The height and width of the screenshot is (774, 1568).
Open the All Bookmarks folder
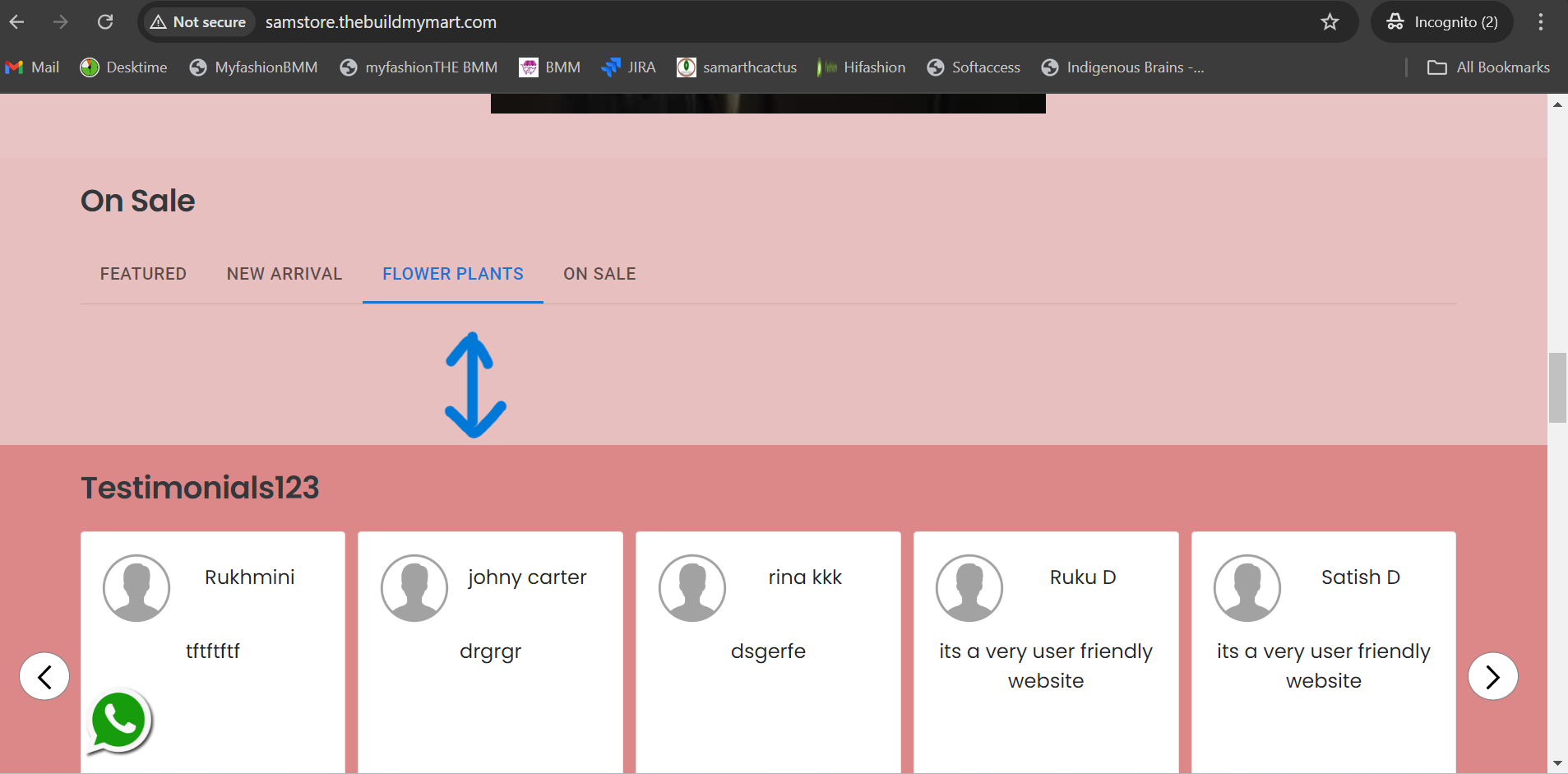1489,67
